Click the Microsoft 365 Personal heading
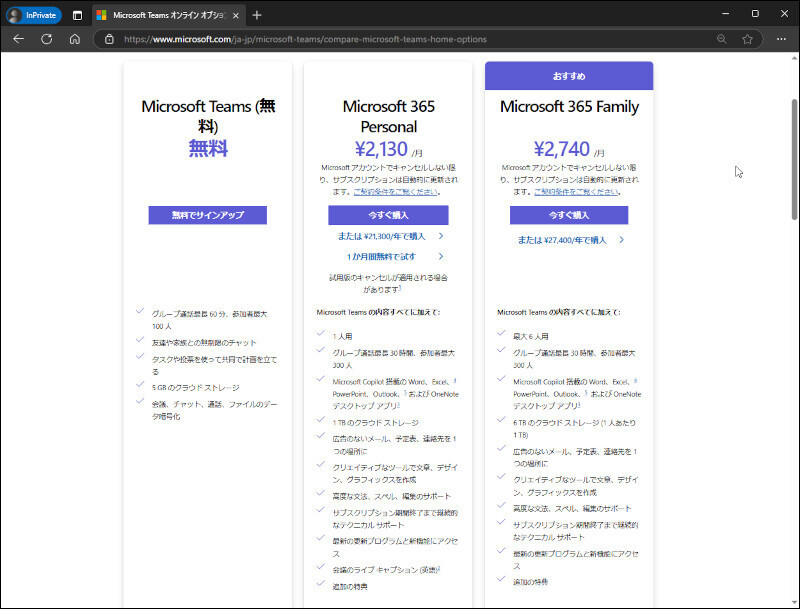 pyautogui.click(x=388, y=116)
